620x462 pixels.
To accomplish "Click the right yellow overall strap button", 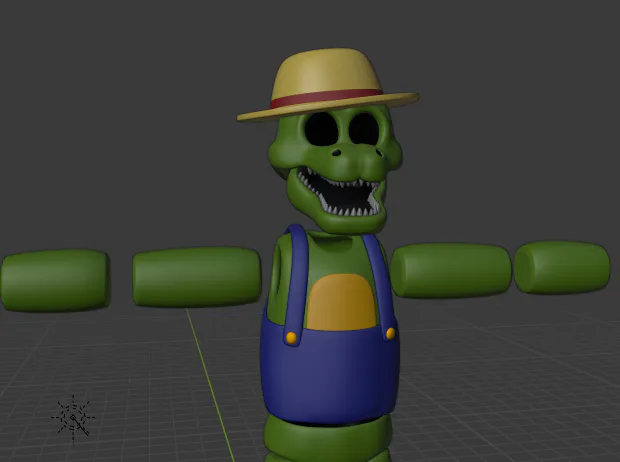I will tap(390, 333).
